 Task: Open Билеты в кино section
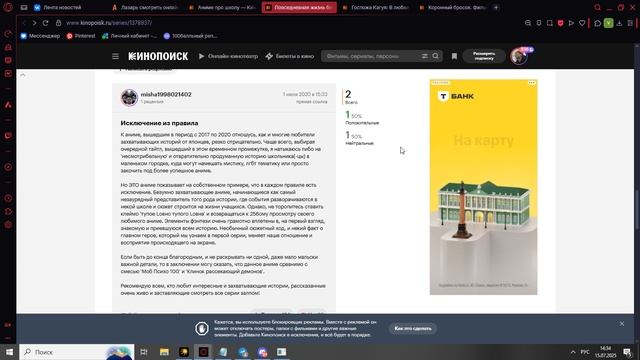(x=290, y=56)
